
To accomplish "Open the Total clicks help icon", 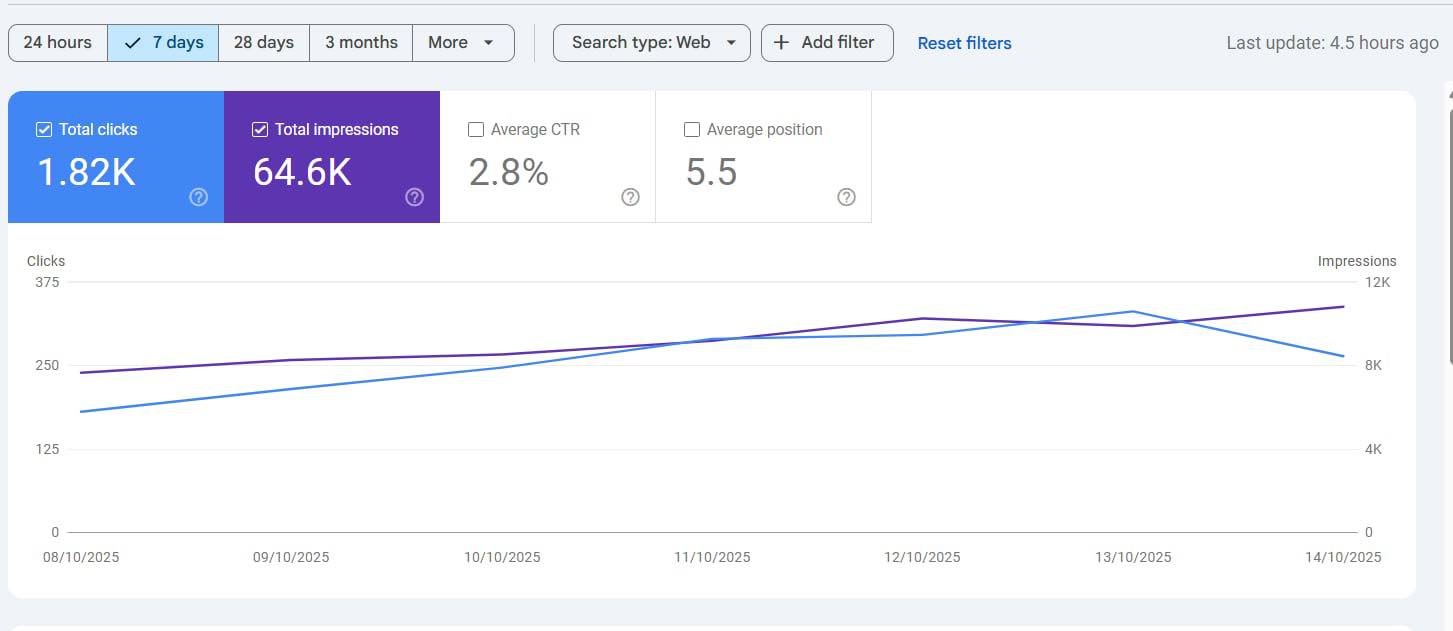I will [x=198, y=197].
